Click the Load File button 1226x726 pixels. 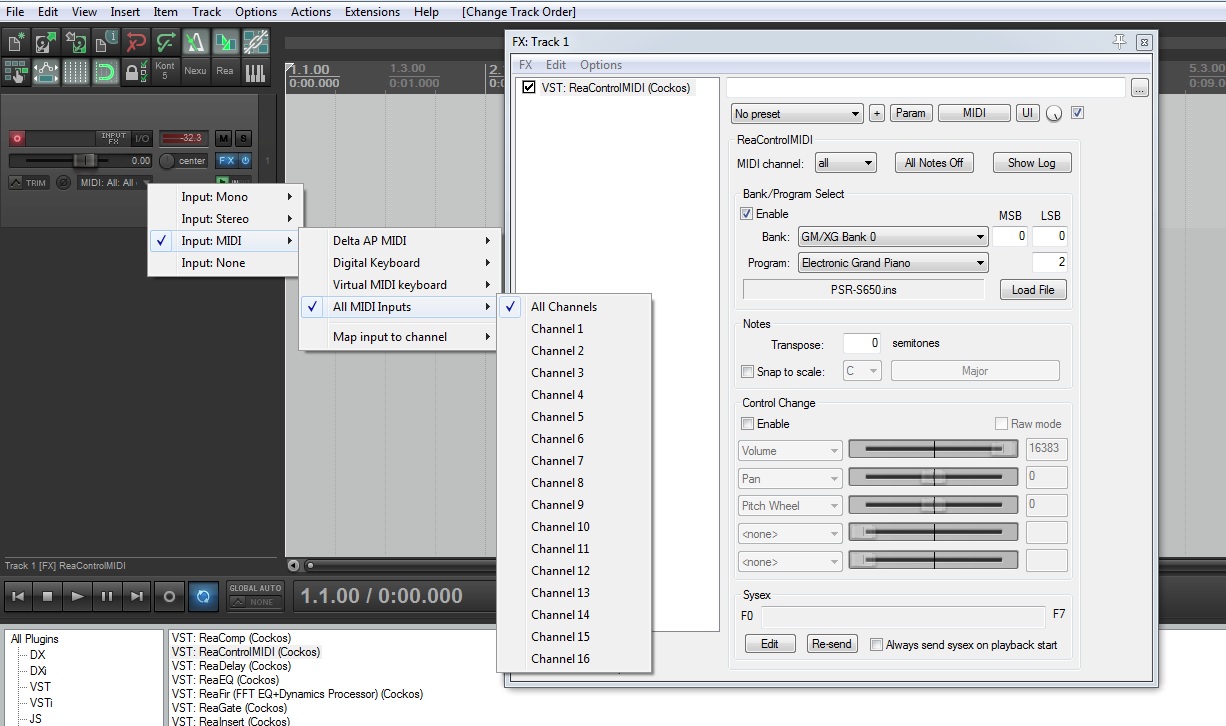(1033, 290)
